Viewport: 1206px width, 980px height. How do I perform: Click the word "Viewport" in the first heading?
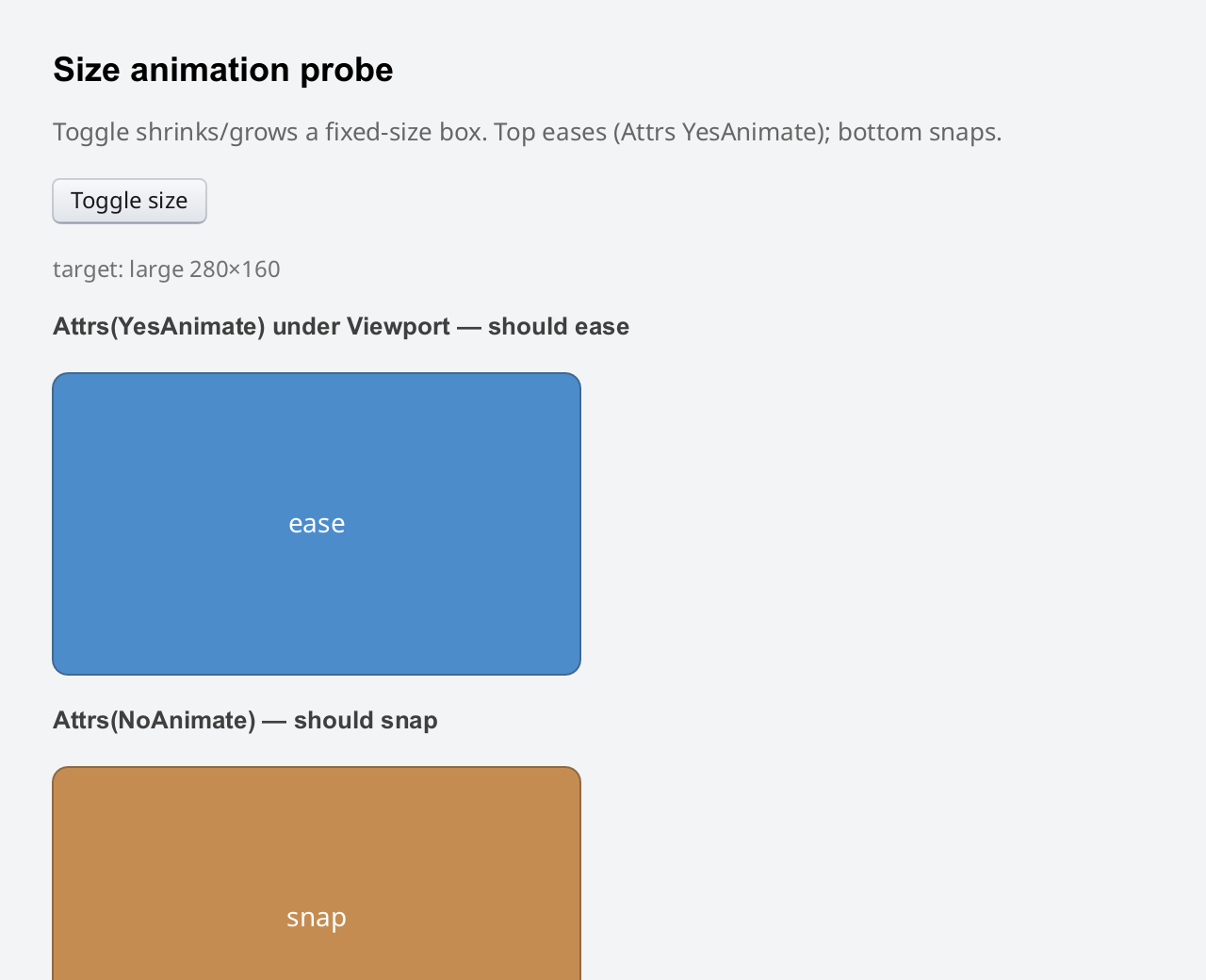[399, 327]
